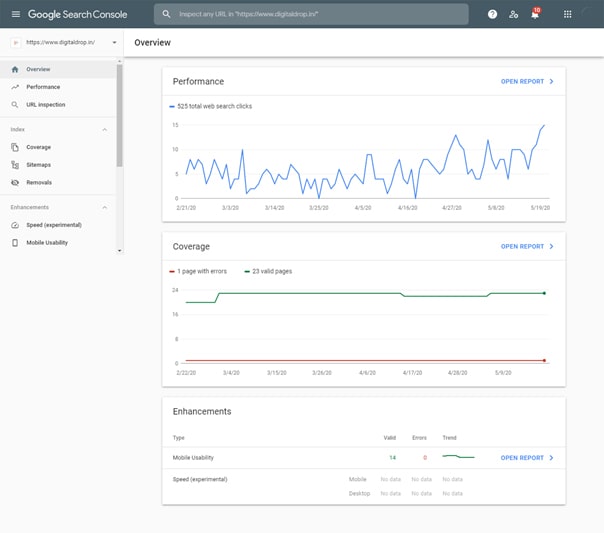Click the green end point on Coverage chart
Screen dimensions: 604x533
544,293
